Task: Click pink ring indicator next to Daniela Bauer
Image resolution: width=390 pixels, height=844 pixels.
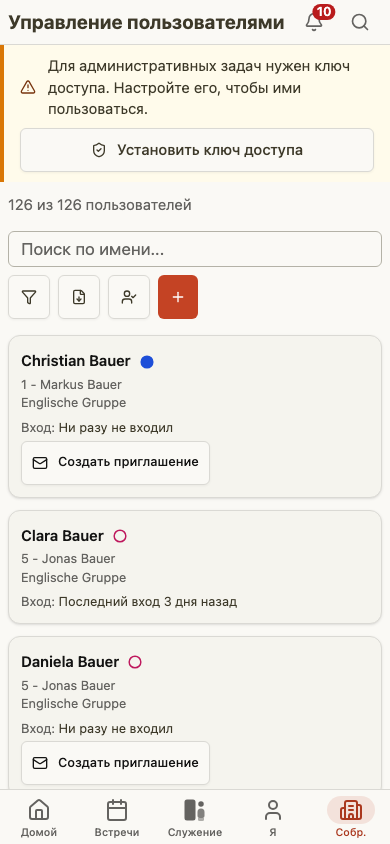Action: (135, 662)
